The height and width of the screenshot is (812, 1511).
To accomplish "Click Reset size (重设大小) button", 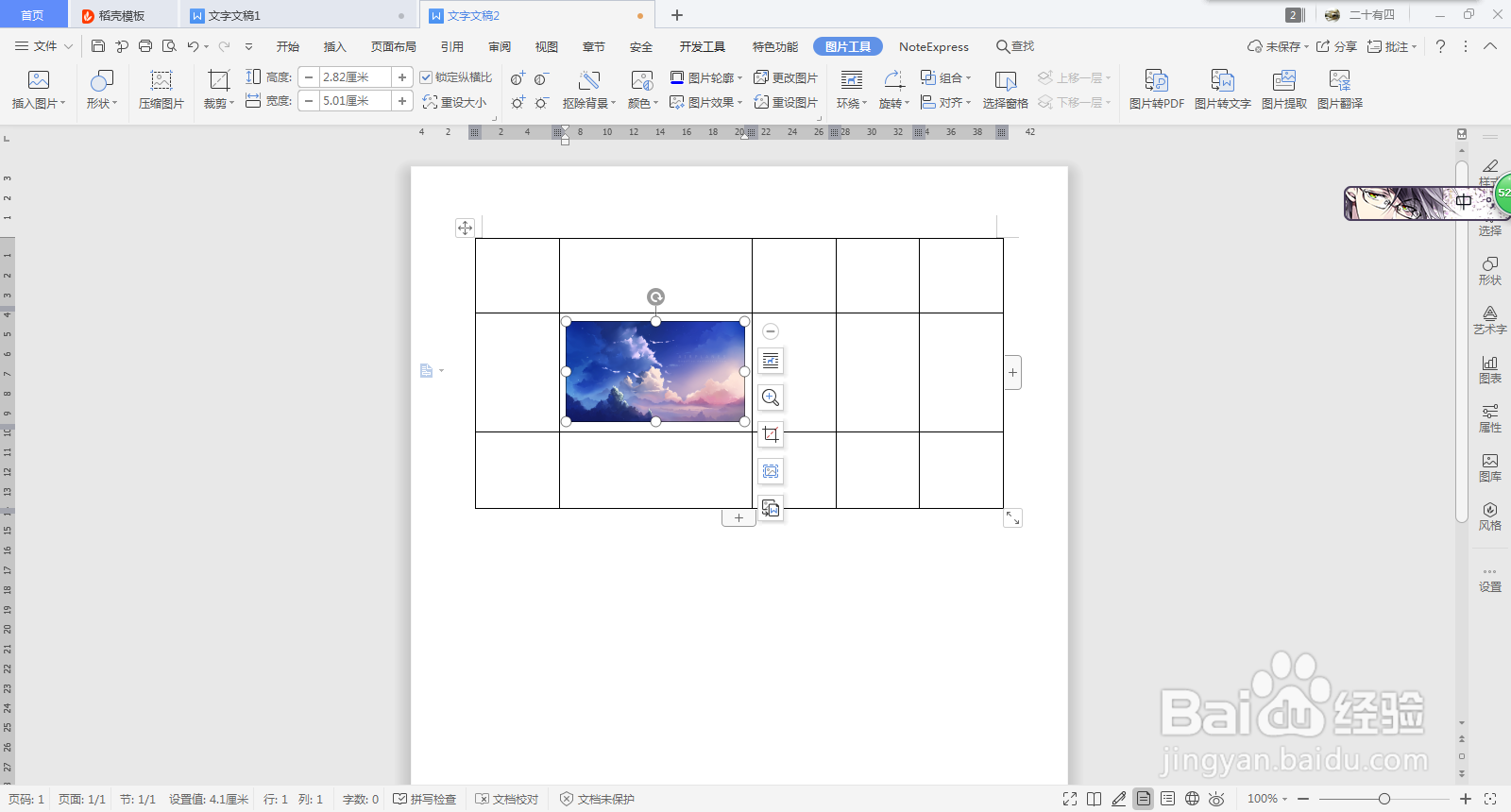I will (x=455, y=102).
